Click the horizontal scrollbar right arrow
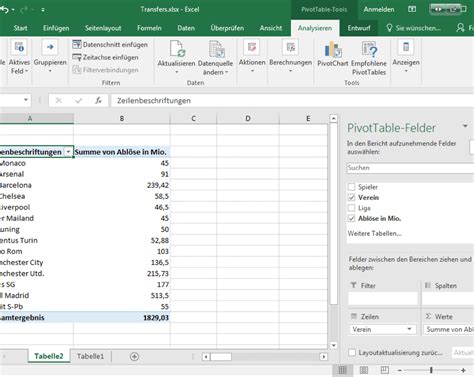Viewport: 474px width, 377px height. click(x=323, y=357)
